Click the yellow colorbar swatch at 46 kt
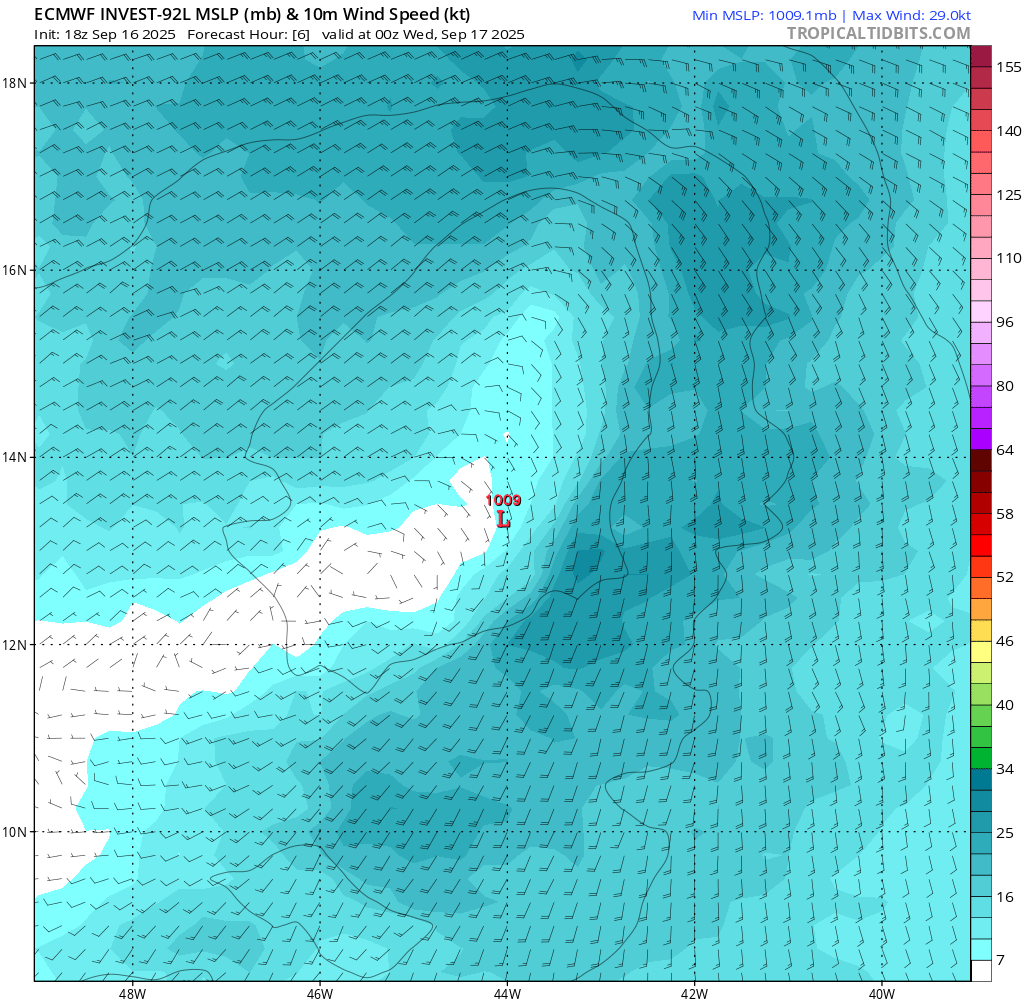1024x1001 pixels. pos(981,652)
